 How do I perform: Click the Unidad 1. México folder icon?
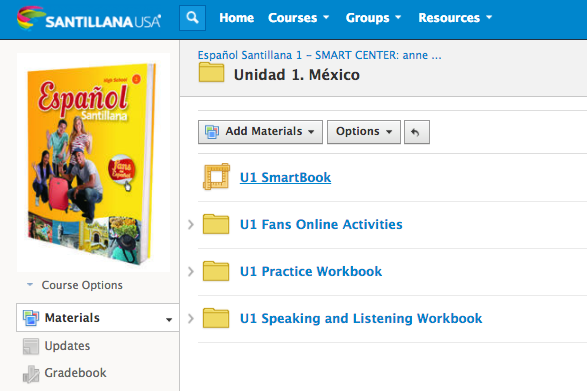pos(212,72)
